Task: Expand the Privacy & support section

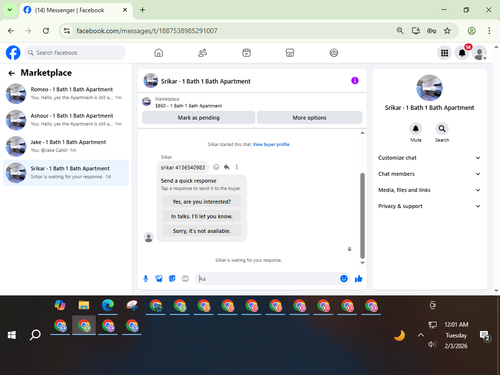Action: (429, 206)
